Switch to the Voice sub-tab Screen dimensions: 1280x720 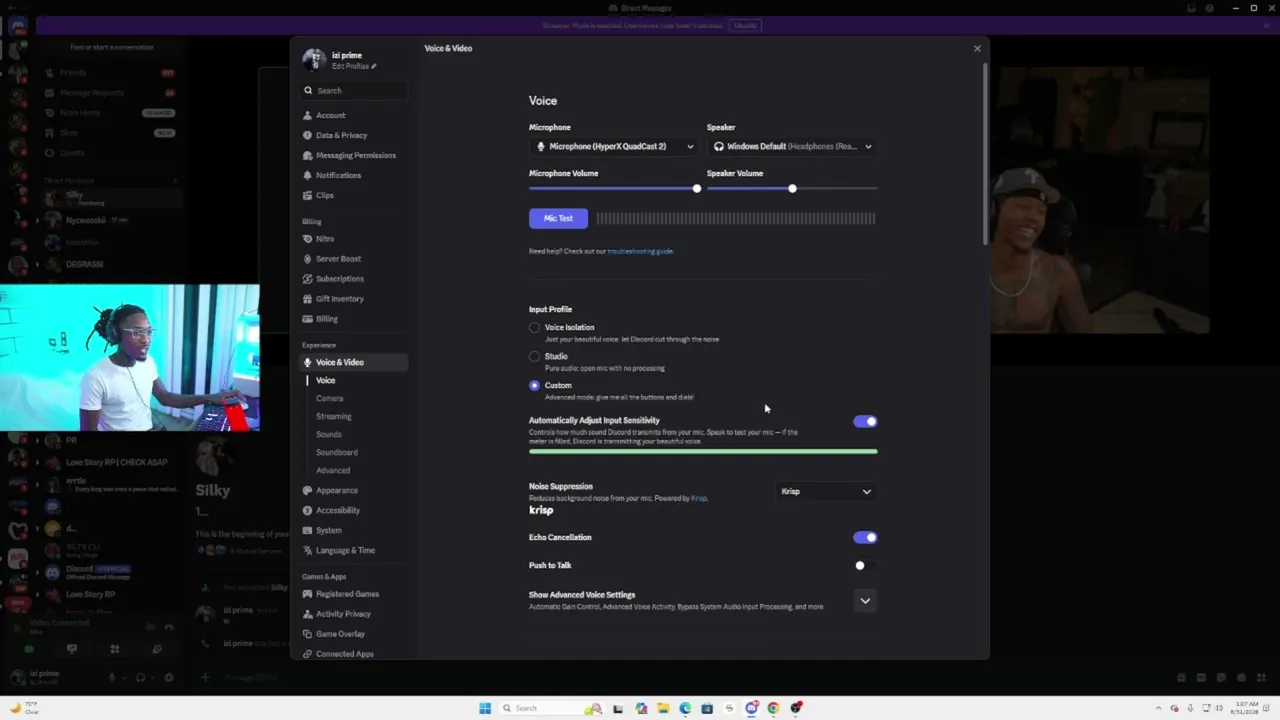pos(326,380)
